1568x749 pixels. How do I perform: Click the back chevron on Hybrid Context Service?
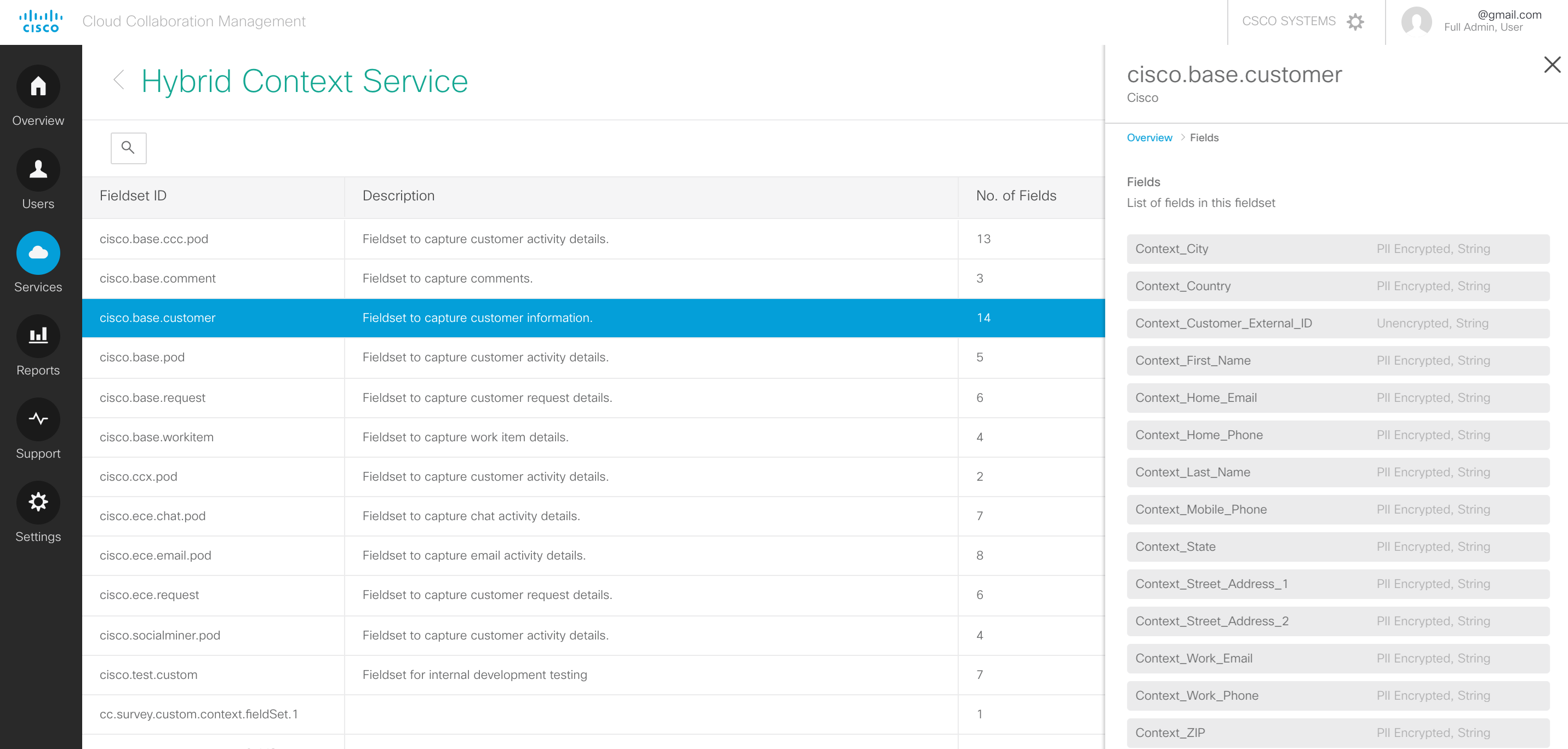(118, 80)
